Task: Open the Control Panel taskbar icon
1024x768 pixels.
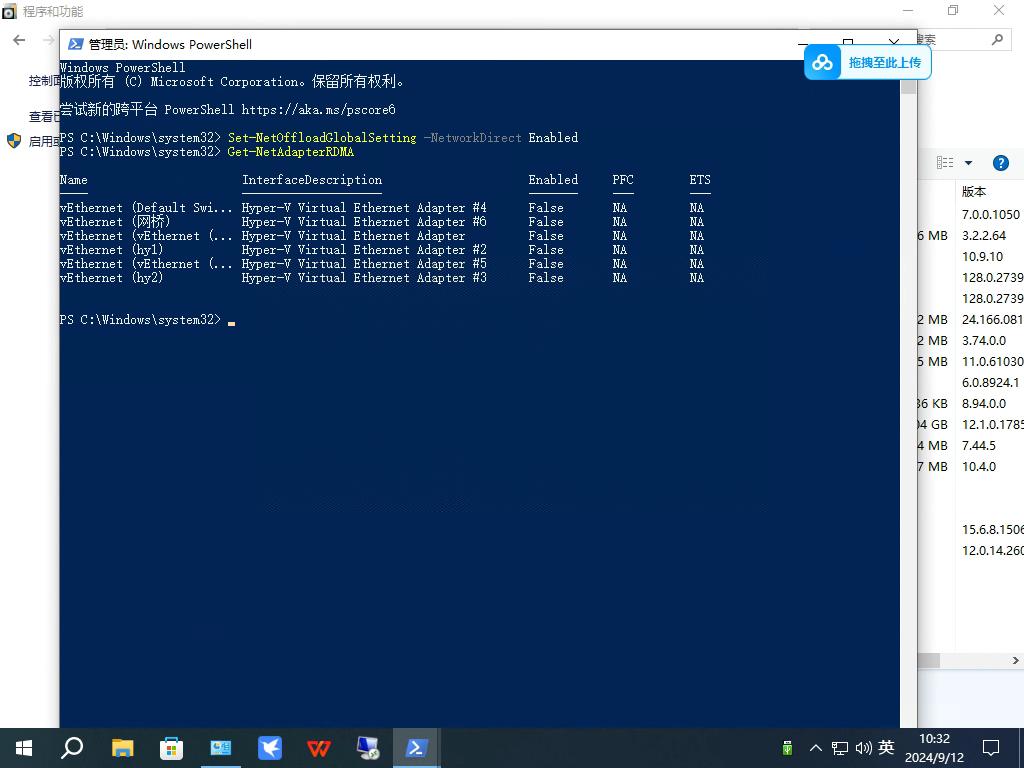Action: coord(221,748)
